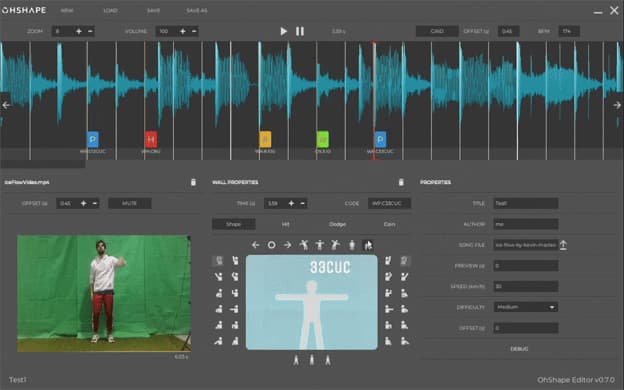Move wall pose right with right arrow icon

coord(287,245)
